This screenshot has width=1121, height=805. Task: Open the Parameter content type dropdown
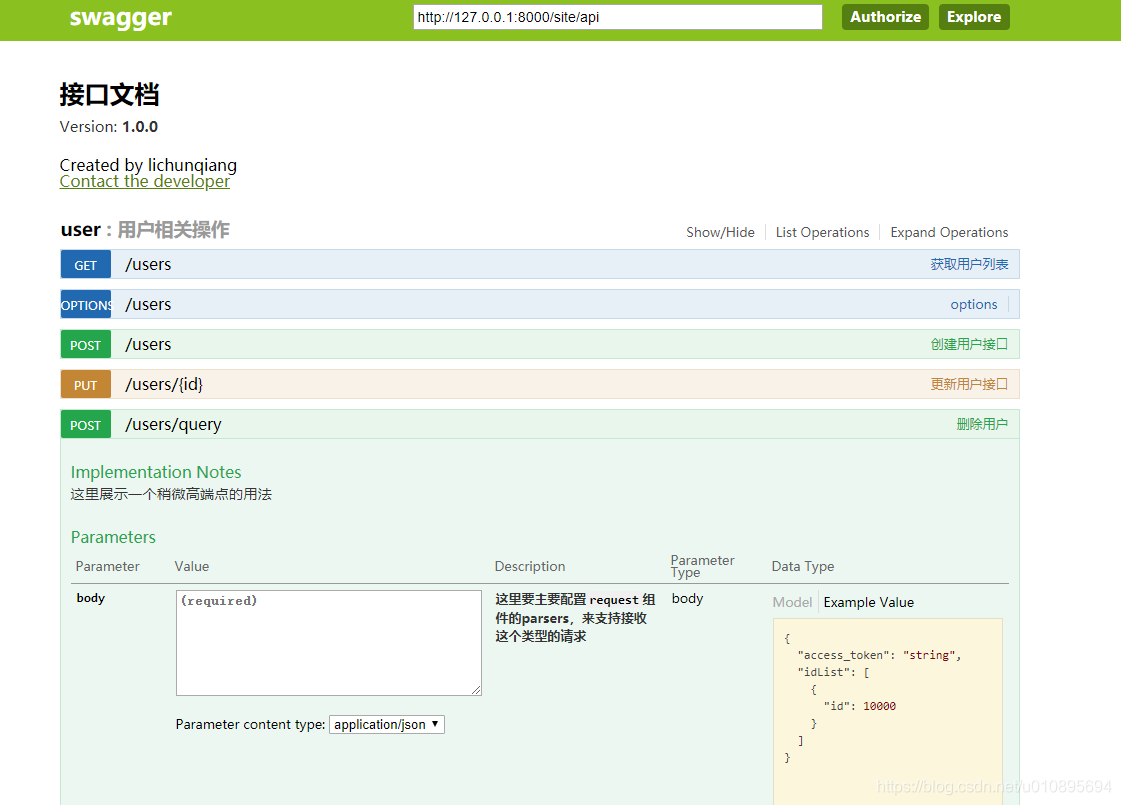pos(387,724)
